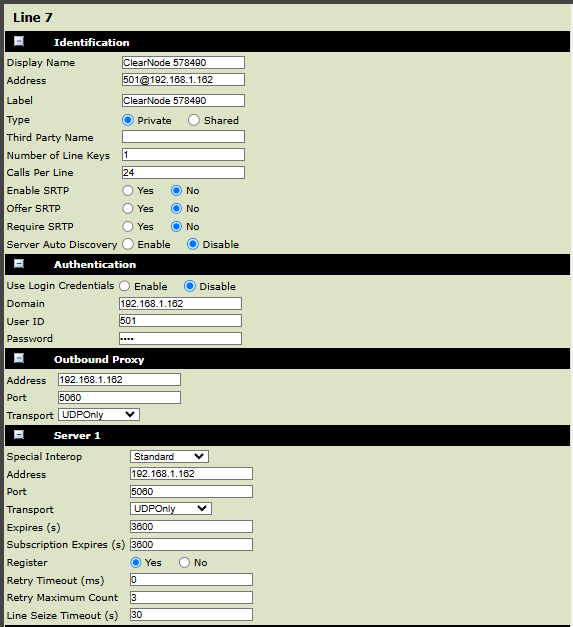Enable Server Auto Discovery
The height and width of the screenshot is (627, 573).
(x=128, y=244)
